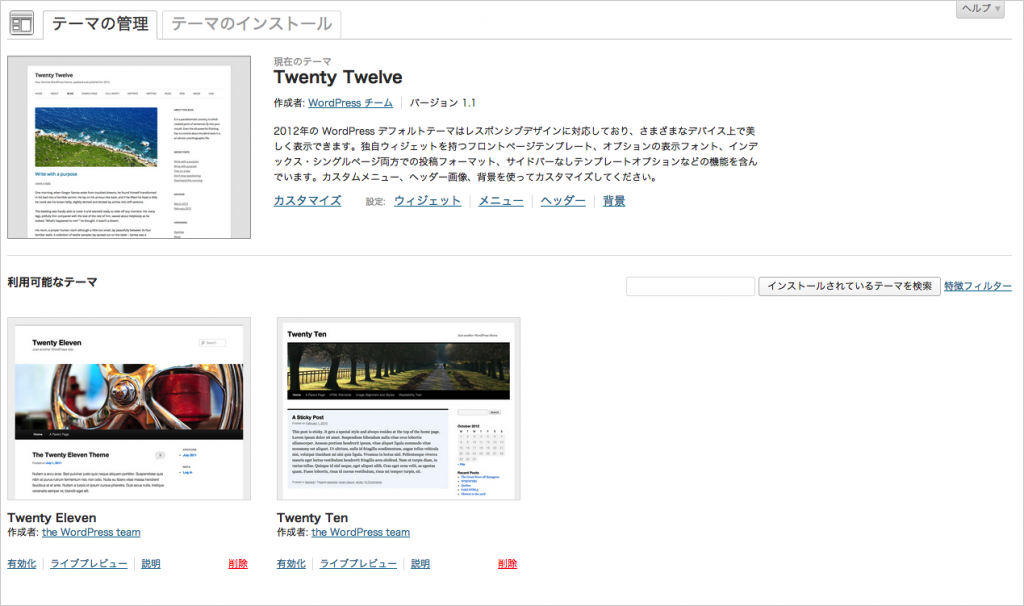This screenshot has height=606, width=1024.
Task: Open the ヘッダー settings link
Action: (x=563, y=201)
